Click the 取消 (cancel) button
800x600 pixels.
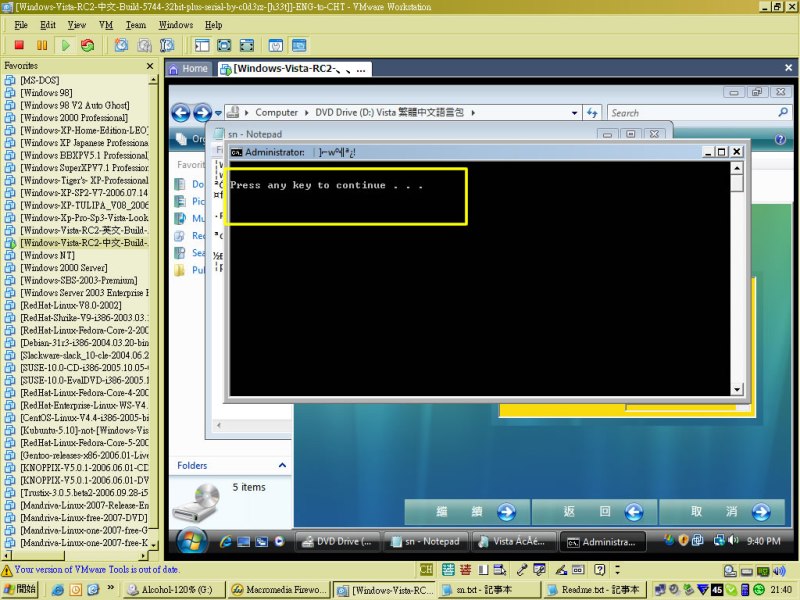coord(721,512)
